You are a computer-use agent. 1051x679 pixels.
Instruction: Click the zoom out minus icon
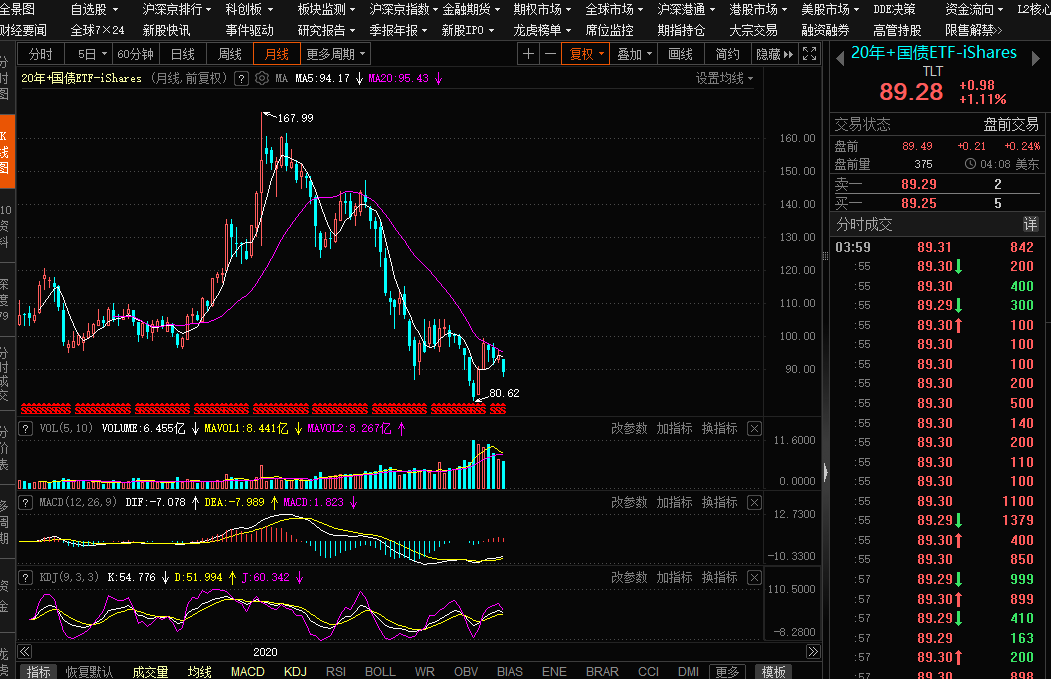click(549, 54)
